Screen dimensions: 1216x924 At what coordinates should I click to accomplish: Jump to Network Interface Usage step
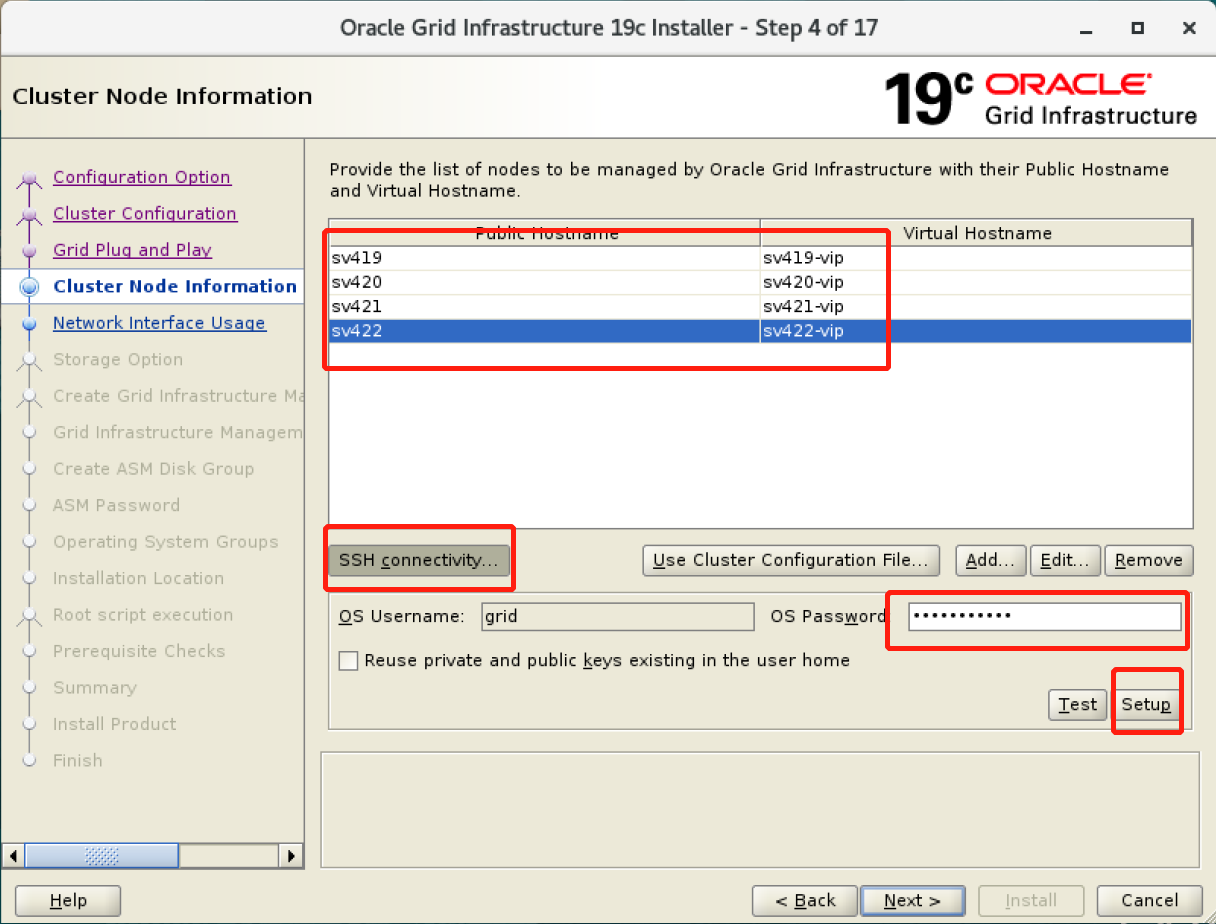coord(159,323)
